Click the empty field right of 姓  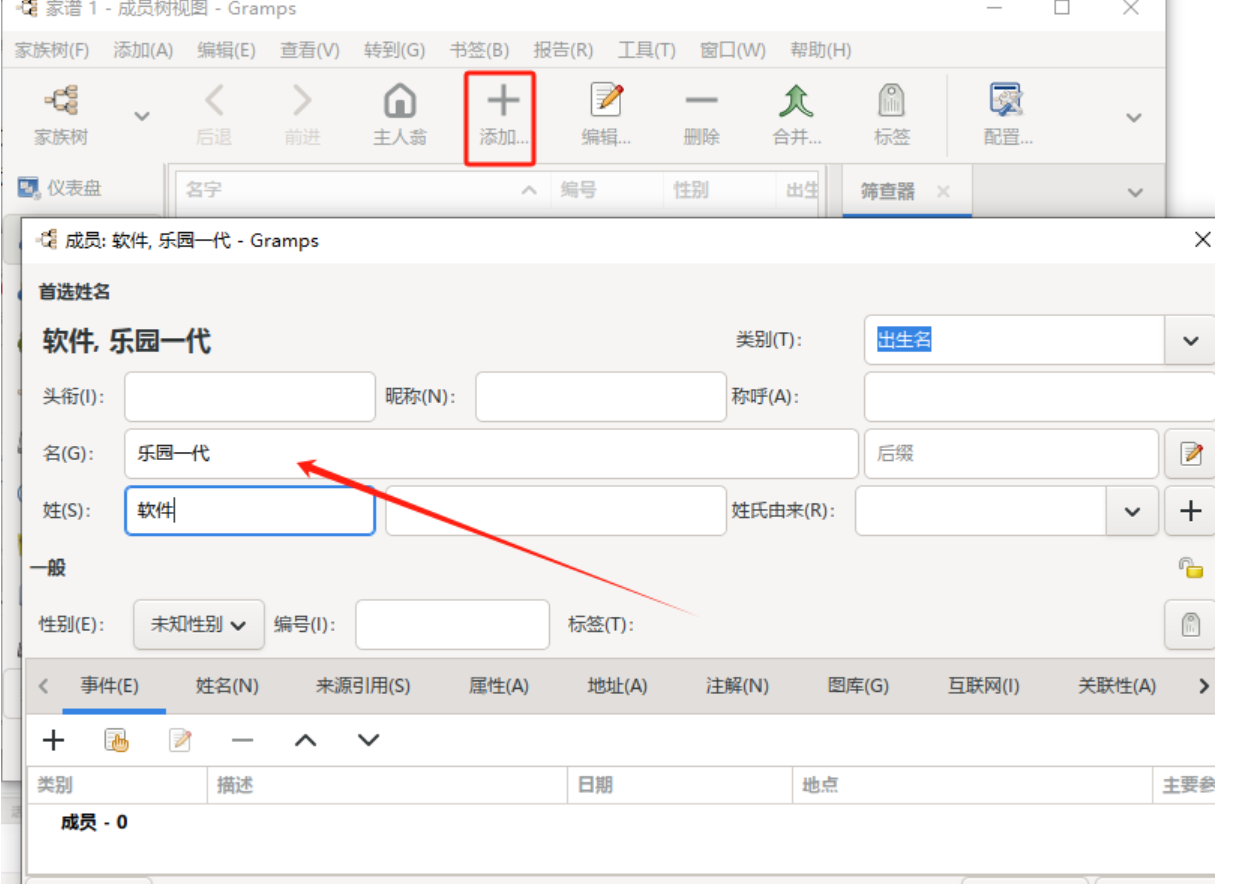click(556, 510)
